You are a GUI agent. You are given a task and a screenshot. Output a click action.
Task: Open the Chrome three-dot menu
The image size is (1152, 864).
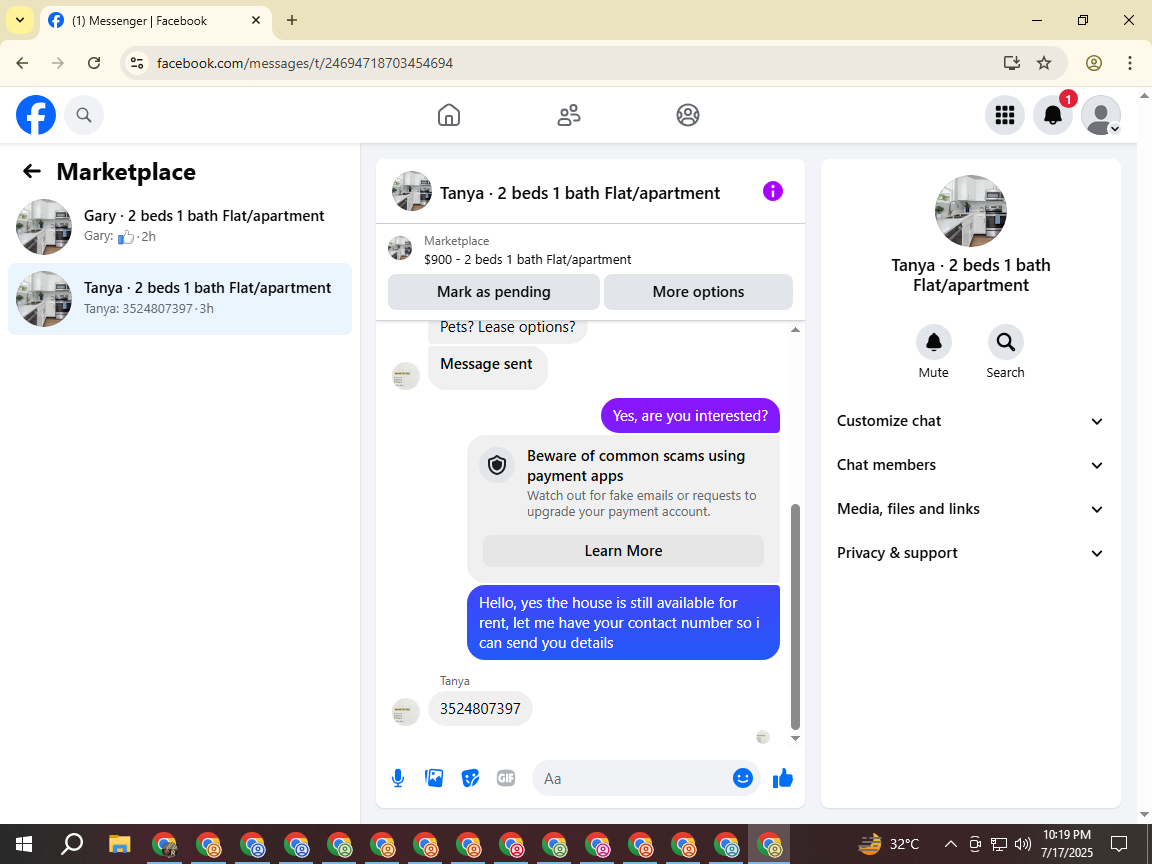(x=1130, y=63)
